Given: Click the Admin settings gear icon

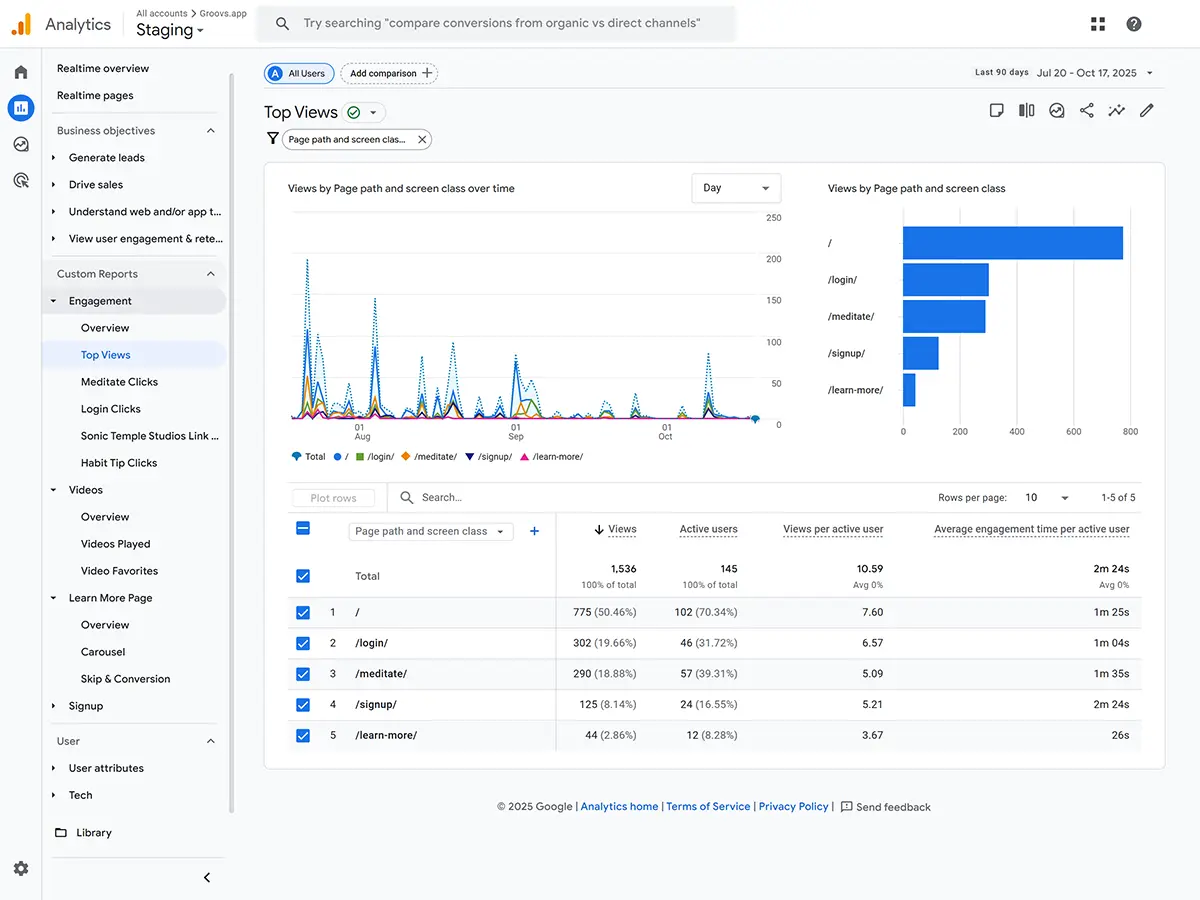Looking at the screenshot, I should coord(21,869).
